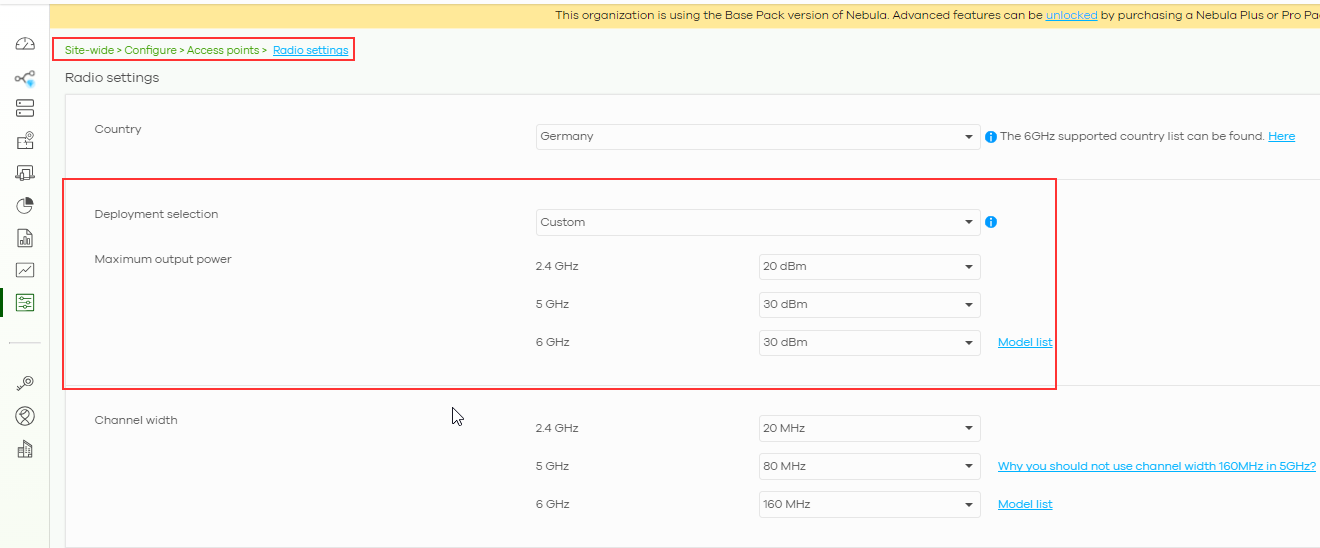Click the pie chart sidebar icon
Viewport: 1320px width, 548px height.
pos(25,206)
